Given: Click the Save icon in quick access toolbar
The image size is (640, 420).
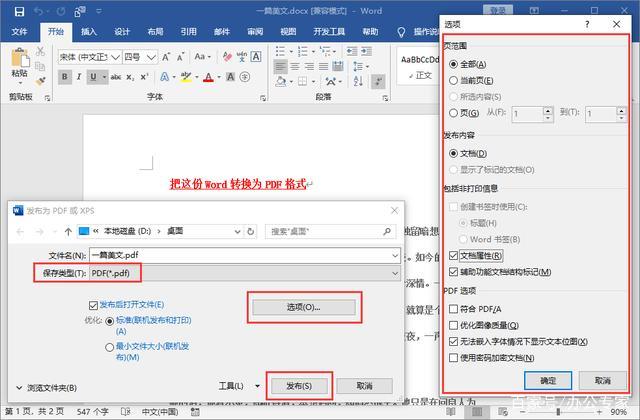Looking at the screenshot, I should [x=19, y=11].
